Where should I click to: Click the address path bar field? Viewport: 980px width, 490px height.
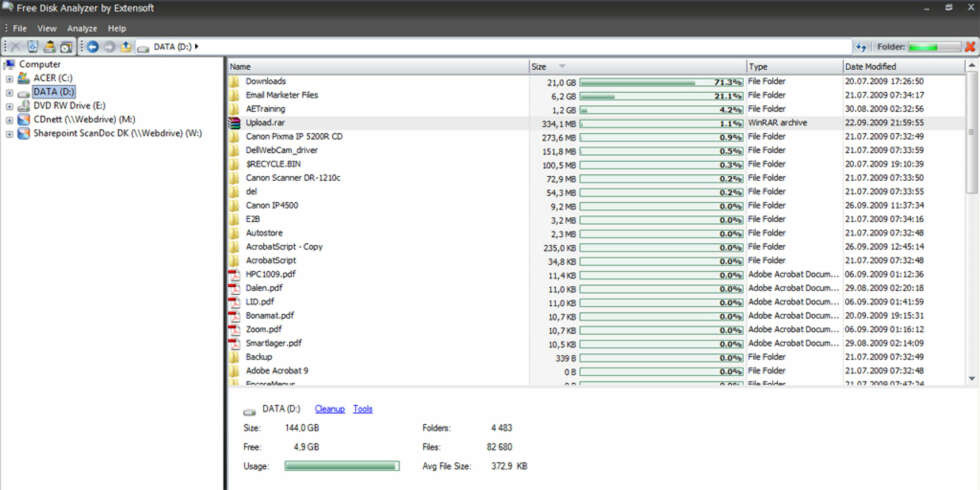tap(494, 46)
